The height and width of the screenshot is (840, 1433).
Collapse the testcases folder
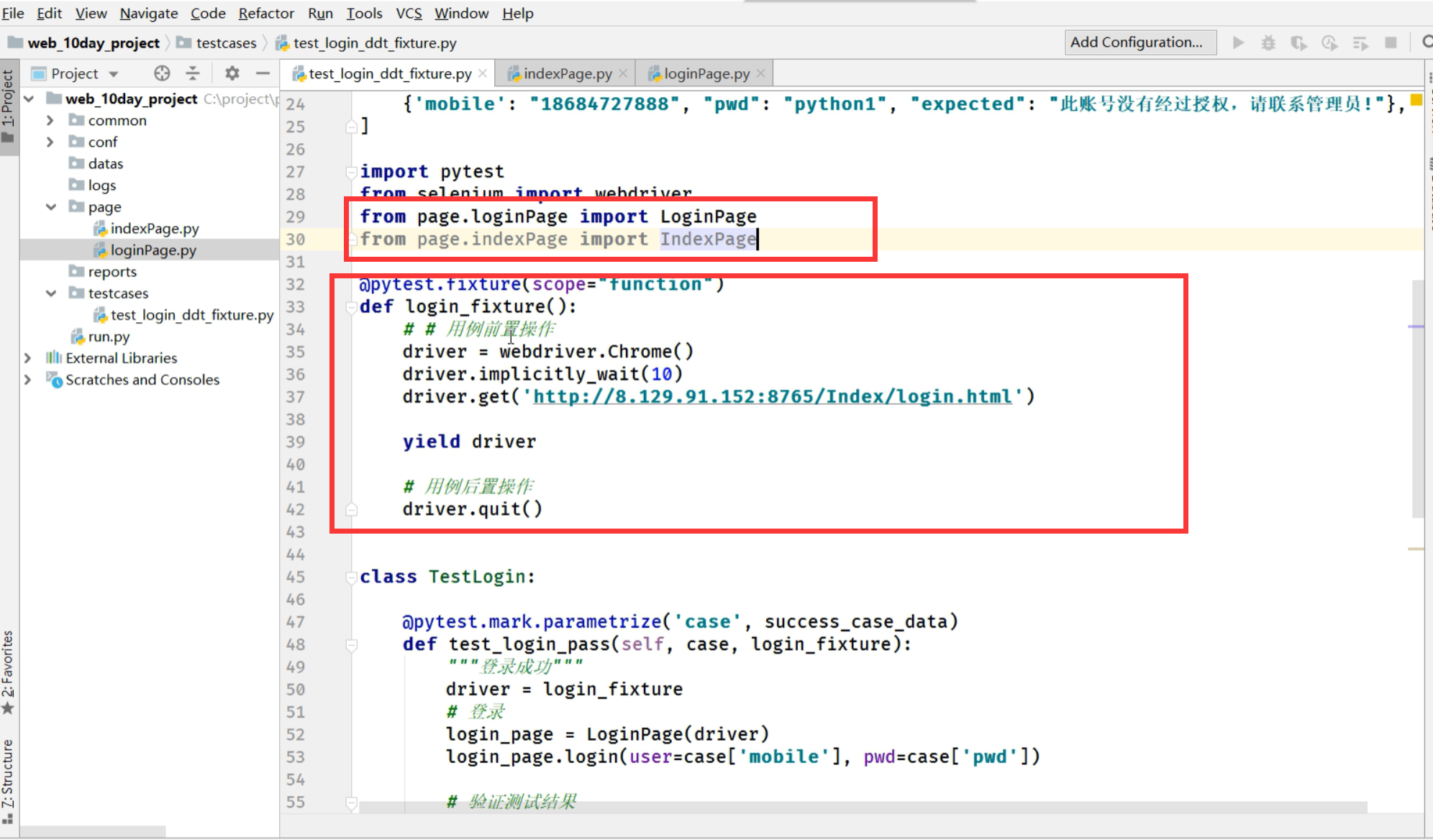pos(50,293)
